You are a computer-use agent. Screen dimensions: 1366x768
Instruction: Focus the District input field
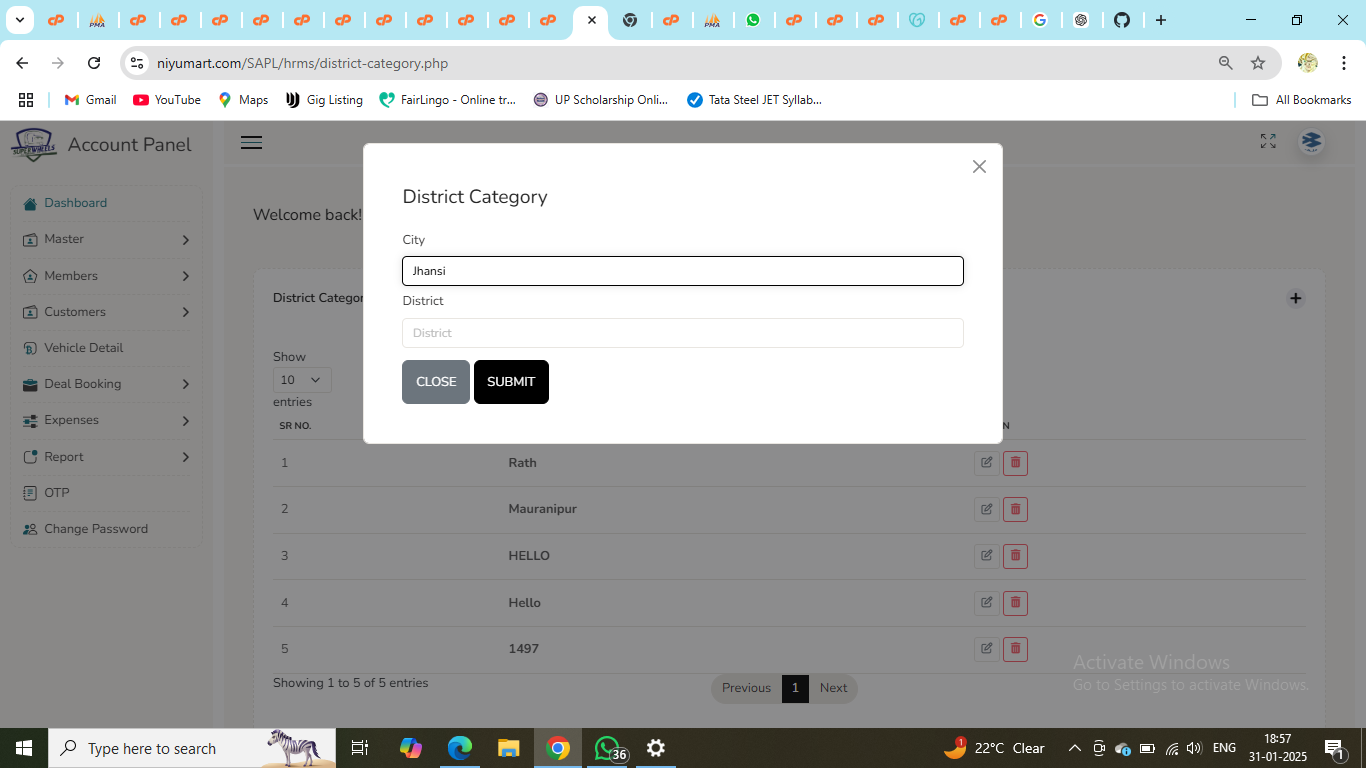(x=682, y=333)
